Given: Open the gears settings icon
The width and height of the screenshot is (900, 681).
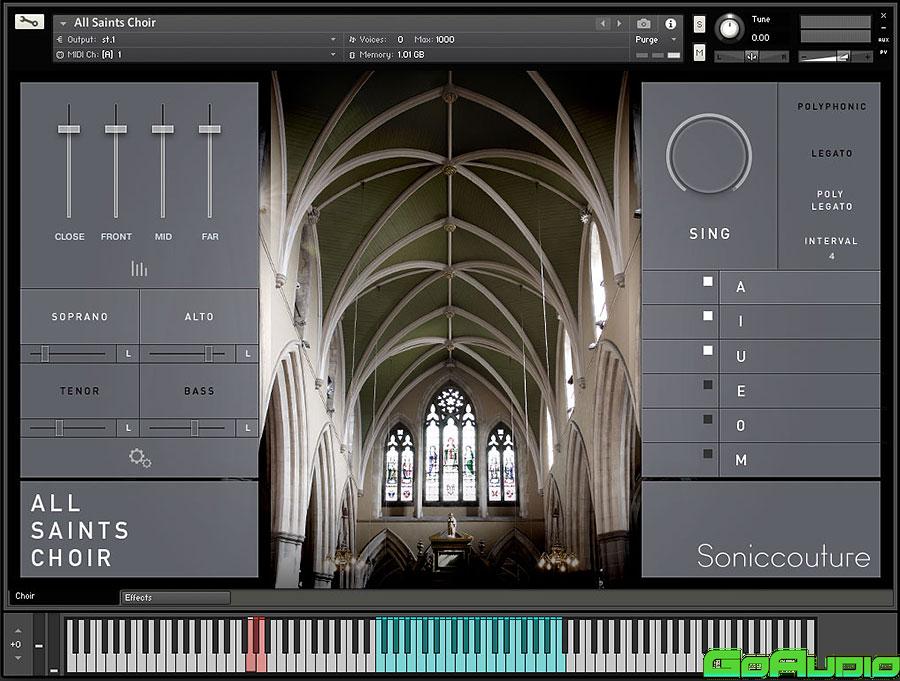Looking at the screenshot, I should [140, 458].
